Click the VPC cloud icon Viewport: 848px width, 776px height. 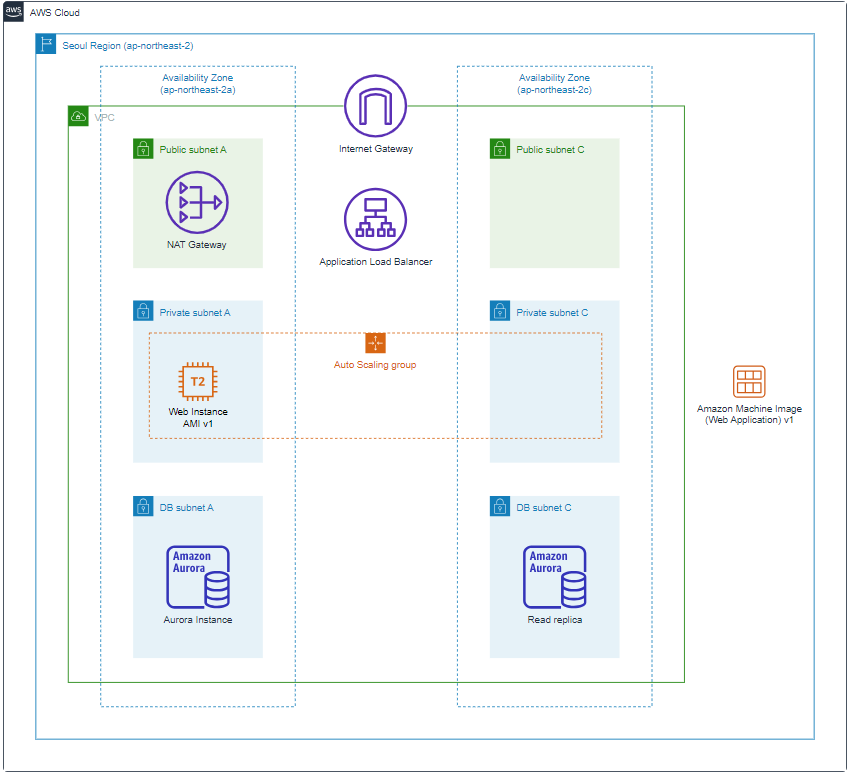[78, 116]
